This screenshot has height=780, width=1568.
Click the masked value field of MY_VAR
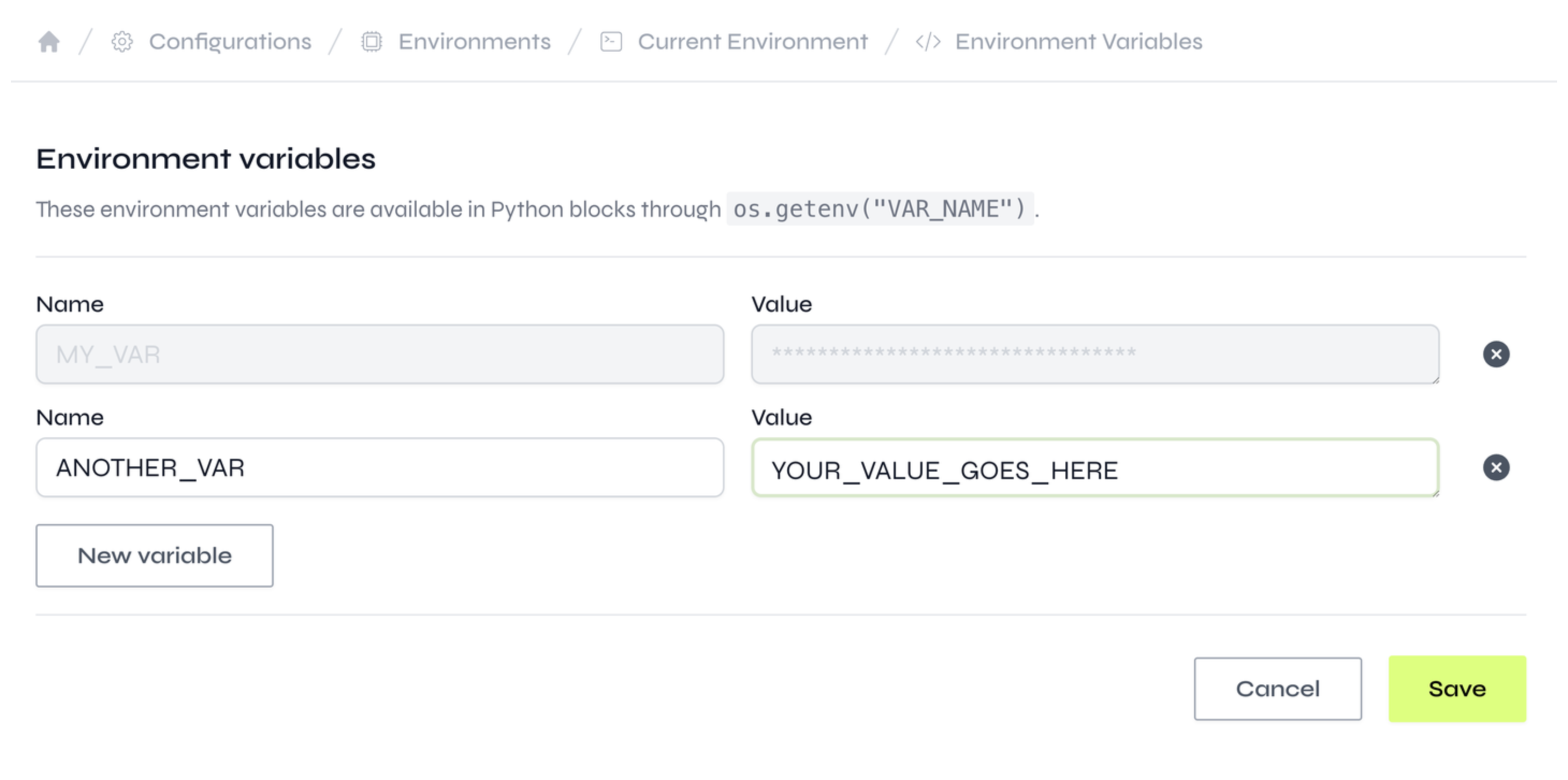tap(1094, 354)
